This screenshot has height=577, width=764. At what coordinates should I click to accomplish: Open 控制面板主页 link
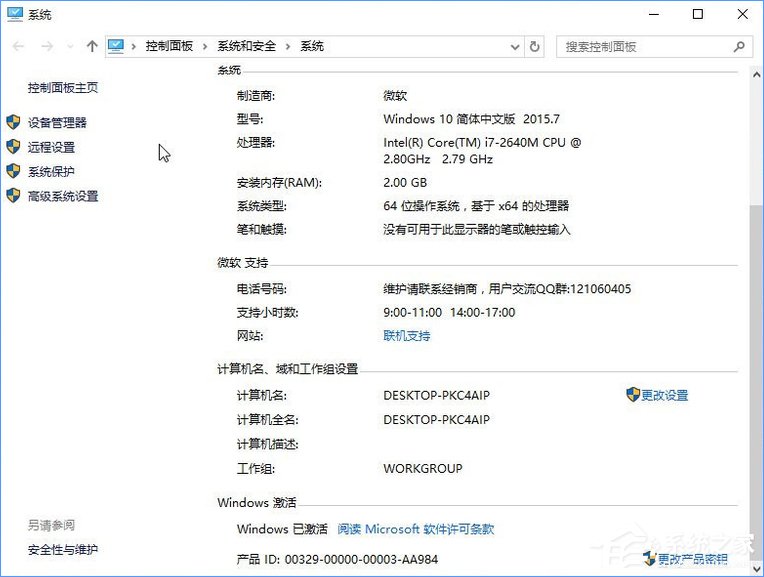63,88
